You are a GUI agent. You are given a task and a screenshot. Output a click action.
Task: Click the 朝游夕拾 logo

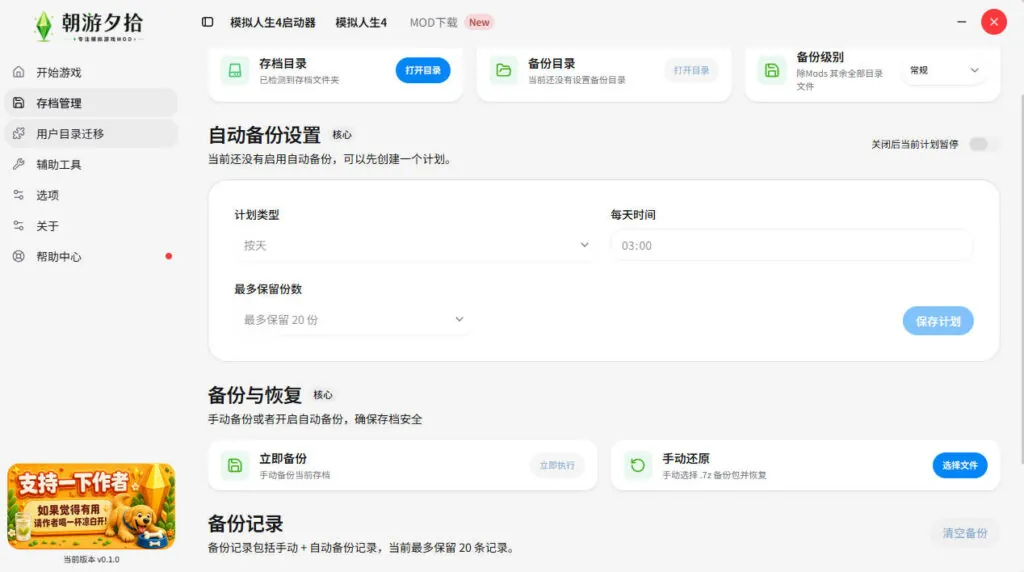coord(89,26)
